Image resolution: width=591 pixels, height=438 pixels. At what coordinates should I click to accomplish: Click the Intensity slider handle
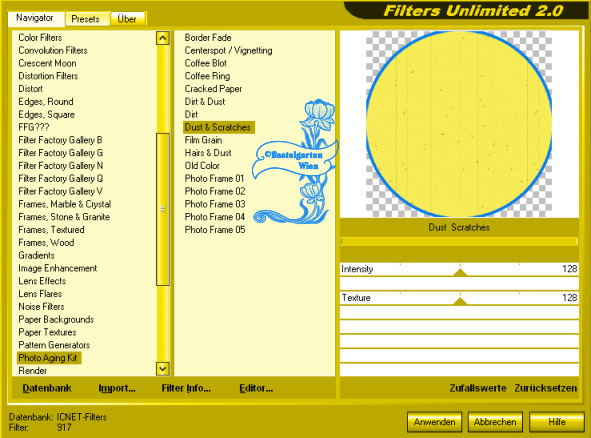point(460,272)
